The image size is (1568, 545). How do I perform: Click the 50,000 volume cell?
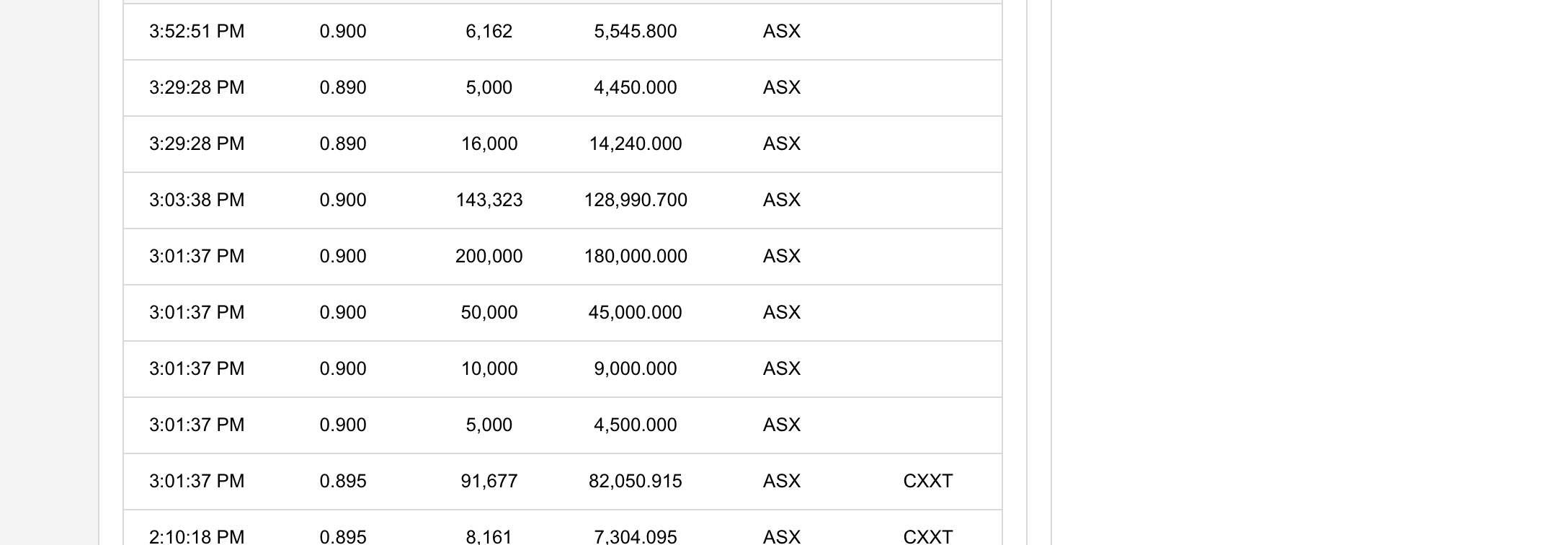[x=489, y=313]
